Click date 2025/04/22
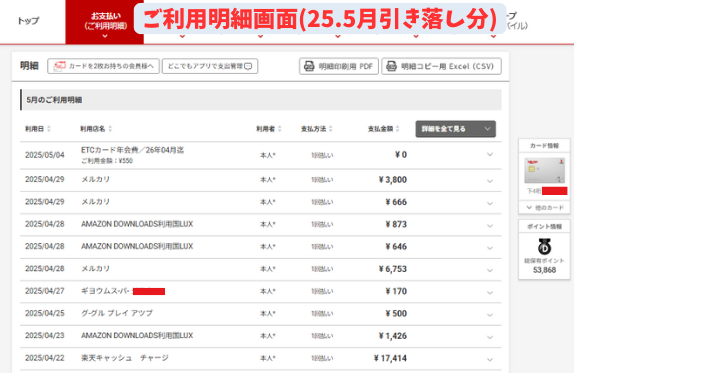The height and width of the screenshot is (373, 714). pyautogui.click(x=45, y=358)
